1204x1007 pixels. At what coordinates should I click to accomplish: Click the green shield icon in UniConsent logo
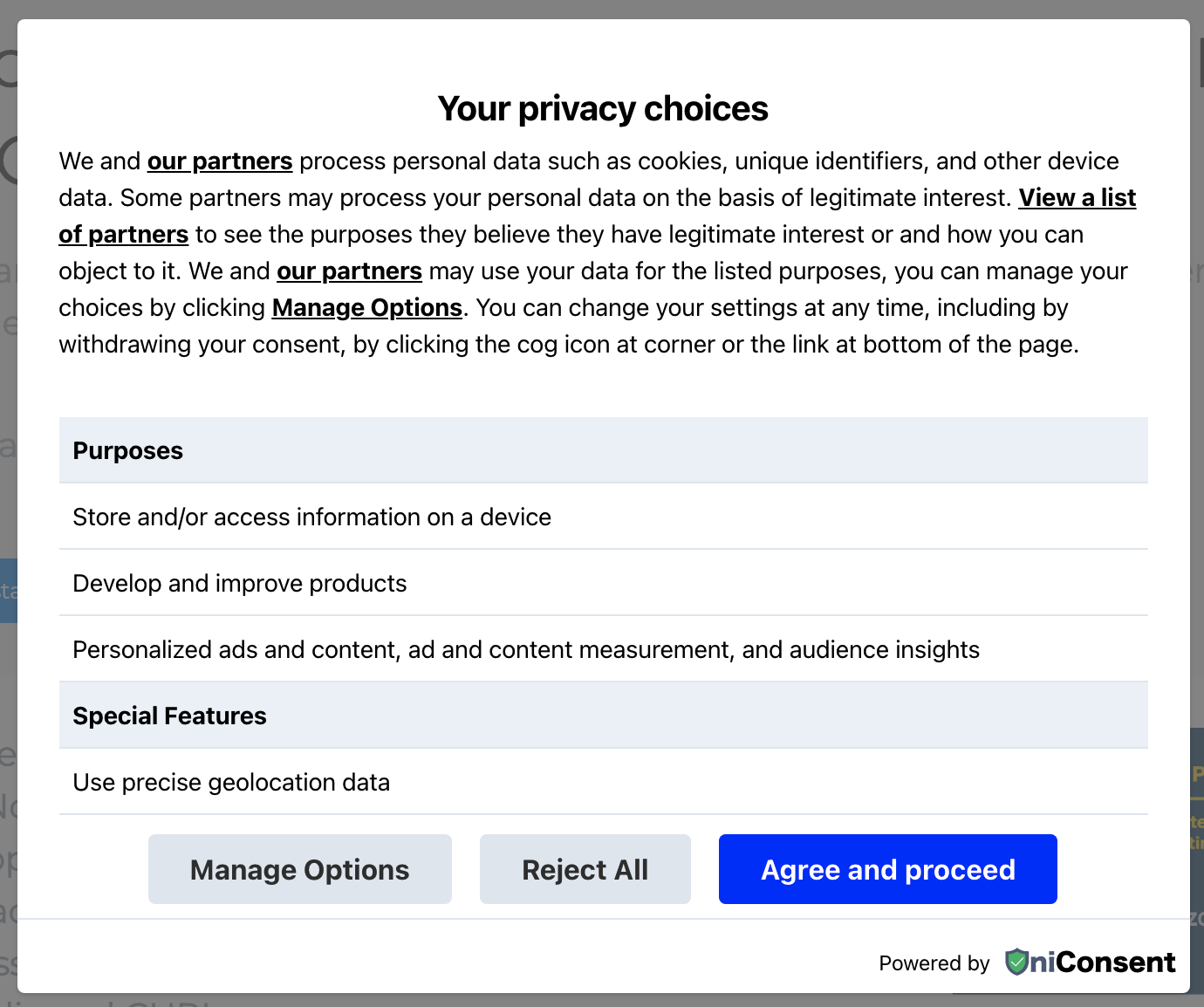(x=1016, y=962)
